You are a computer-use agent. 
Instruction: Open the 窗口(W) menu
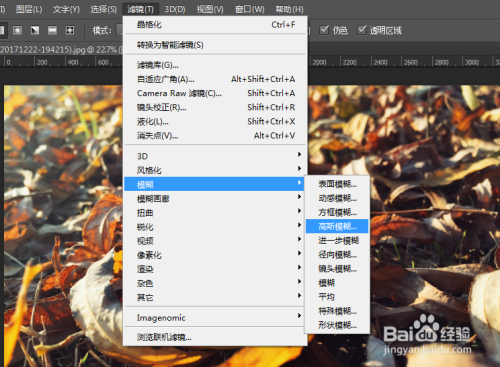tap(249, 9)
